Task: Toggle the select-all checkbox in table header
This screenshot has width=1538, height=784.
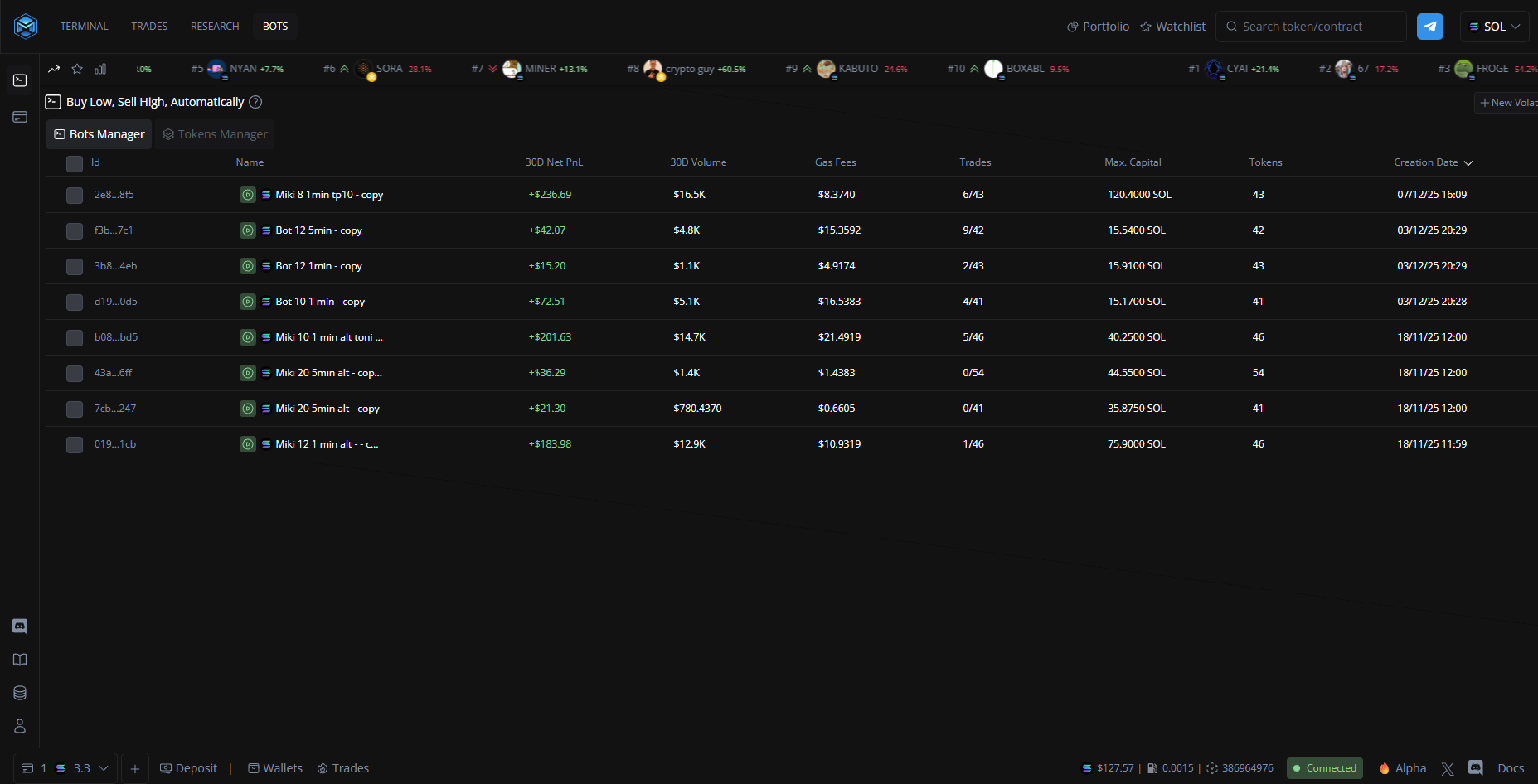Action: pos(75,163)
